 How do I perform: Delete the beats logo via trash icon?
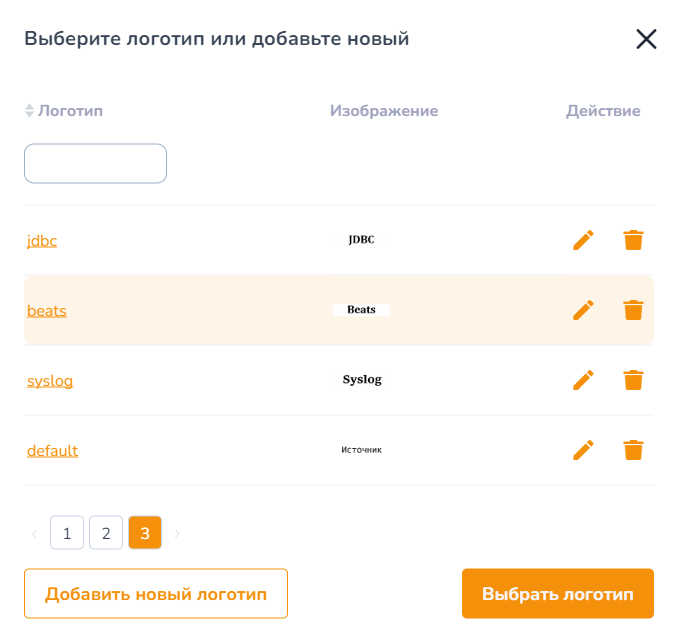(x=633, y=310)
